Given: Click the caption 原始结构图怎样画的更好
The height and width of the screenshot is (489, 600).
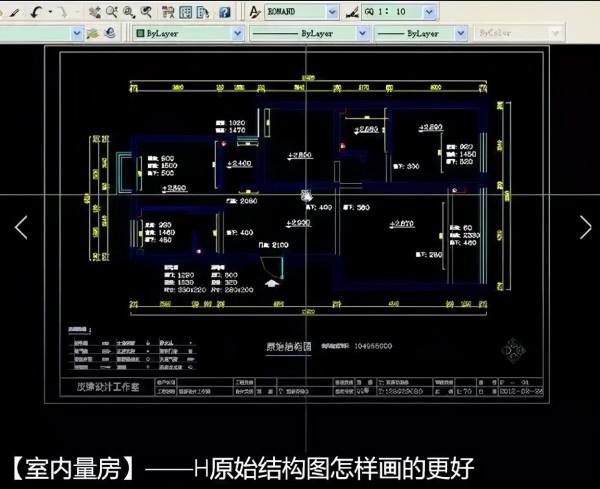Looking at the screenshot, I should click(x=342, y=468).
